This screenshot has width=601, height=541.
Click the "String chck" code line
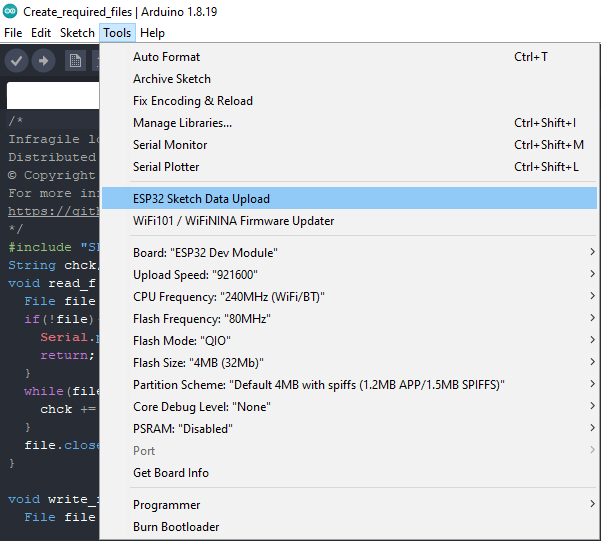click(x=53, y=265)
